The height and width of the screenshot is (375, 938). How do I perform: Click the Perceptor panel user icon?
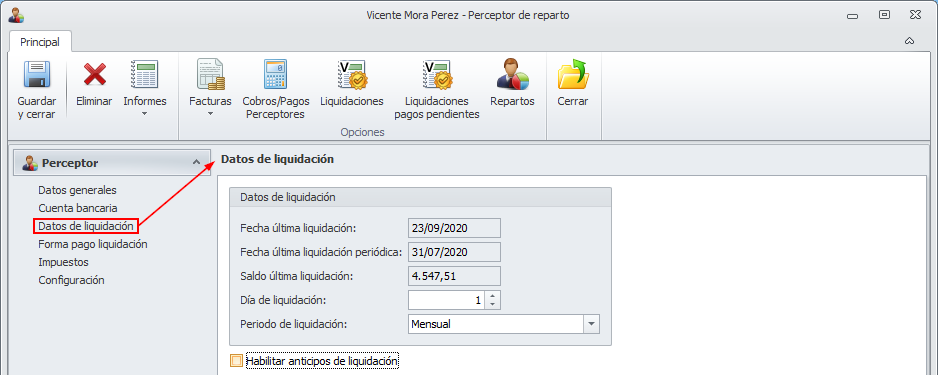click(30, 163)
